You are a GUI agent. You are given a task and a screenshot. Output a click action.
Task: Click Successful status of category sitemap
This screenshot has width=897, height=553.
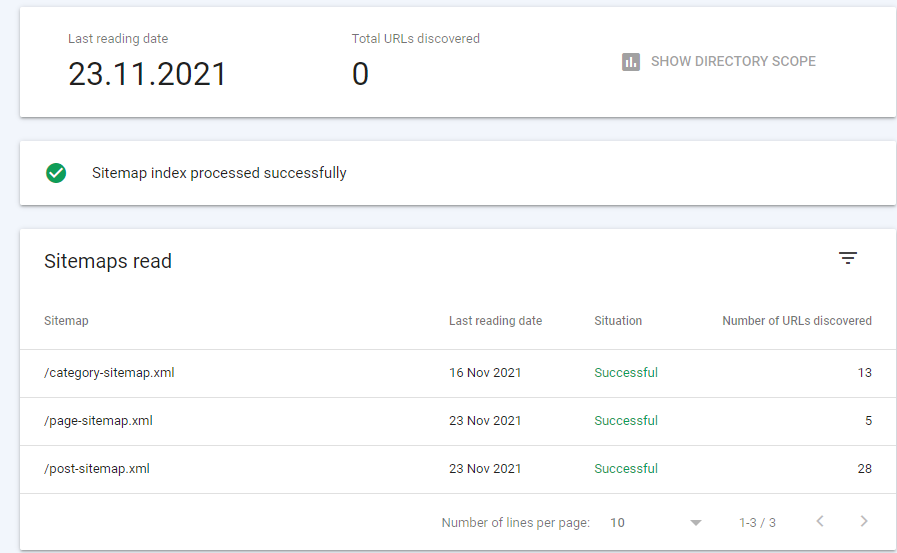coord(626,373)
